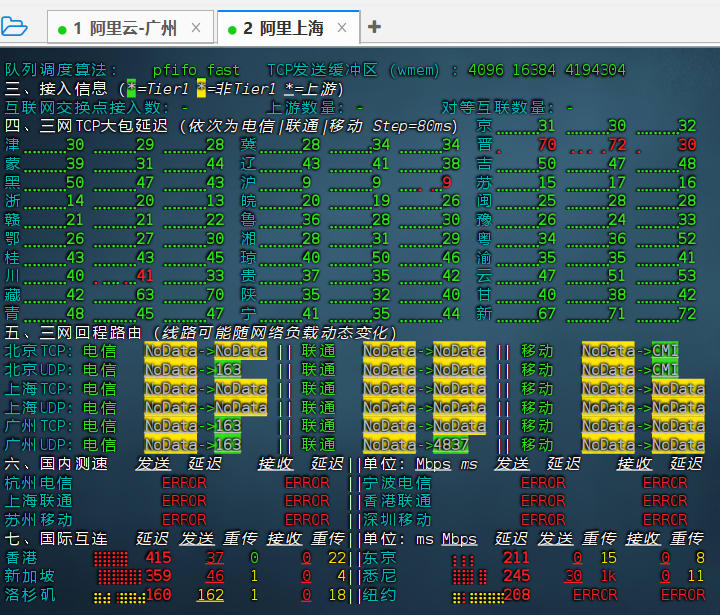Click the 五、三网回程路由 heading
The height and width of the screenshot is (615, 720).
click(x=73, y=333)
